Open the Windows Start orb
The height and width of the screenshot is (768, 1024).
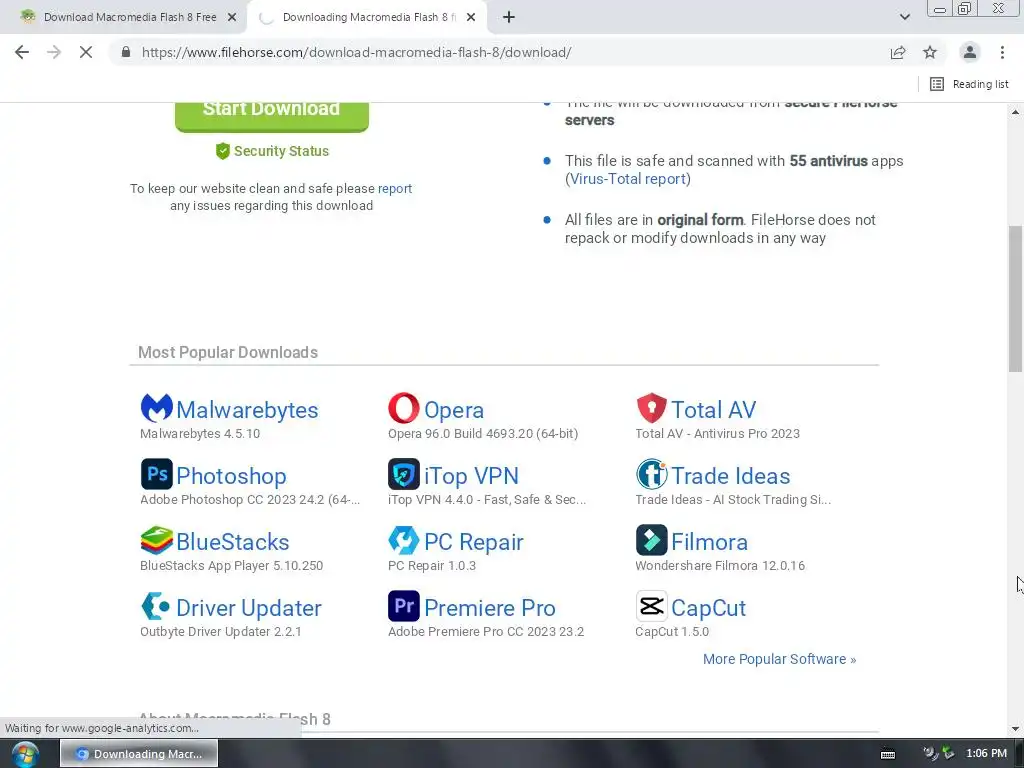click(x=25, y=754)
